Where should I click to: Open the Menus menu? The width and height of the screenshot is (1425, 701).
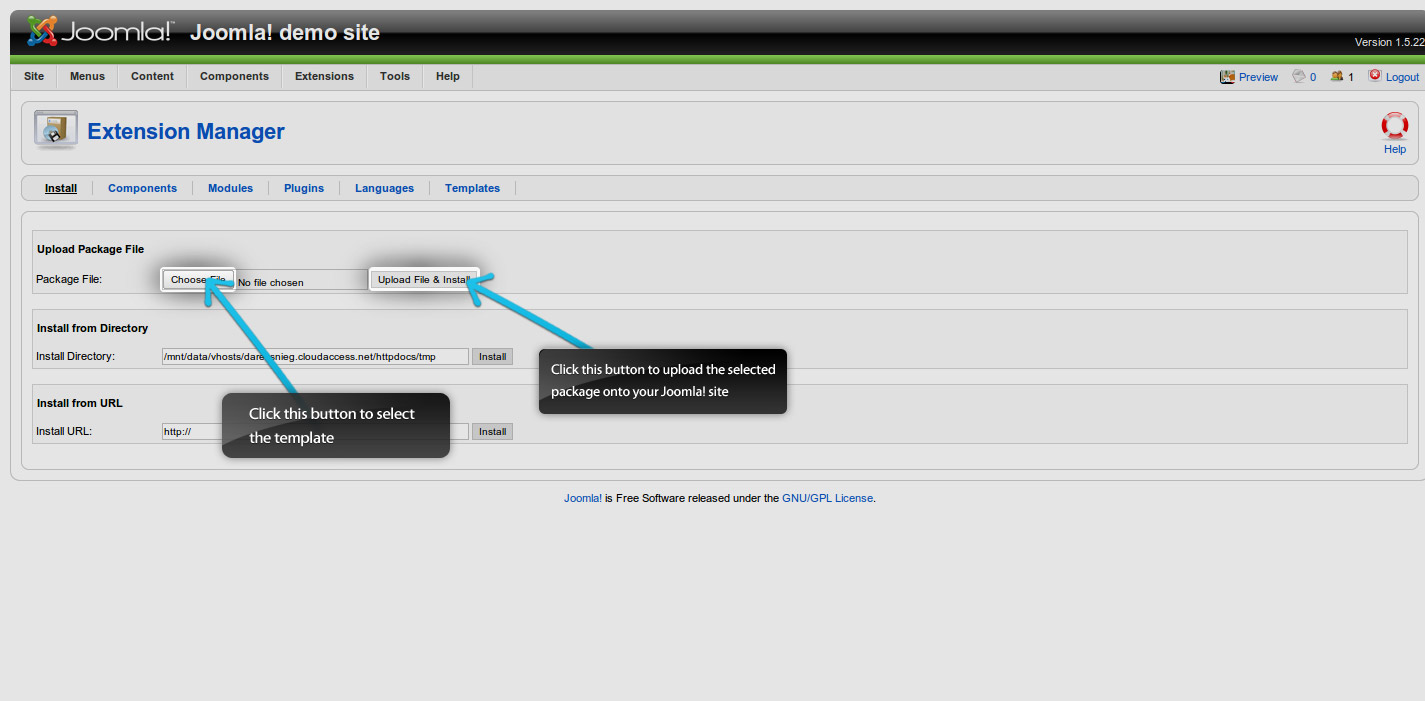[87, 76]
